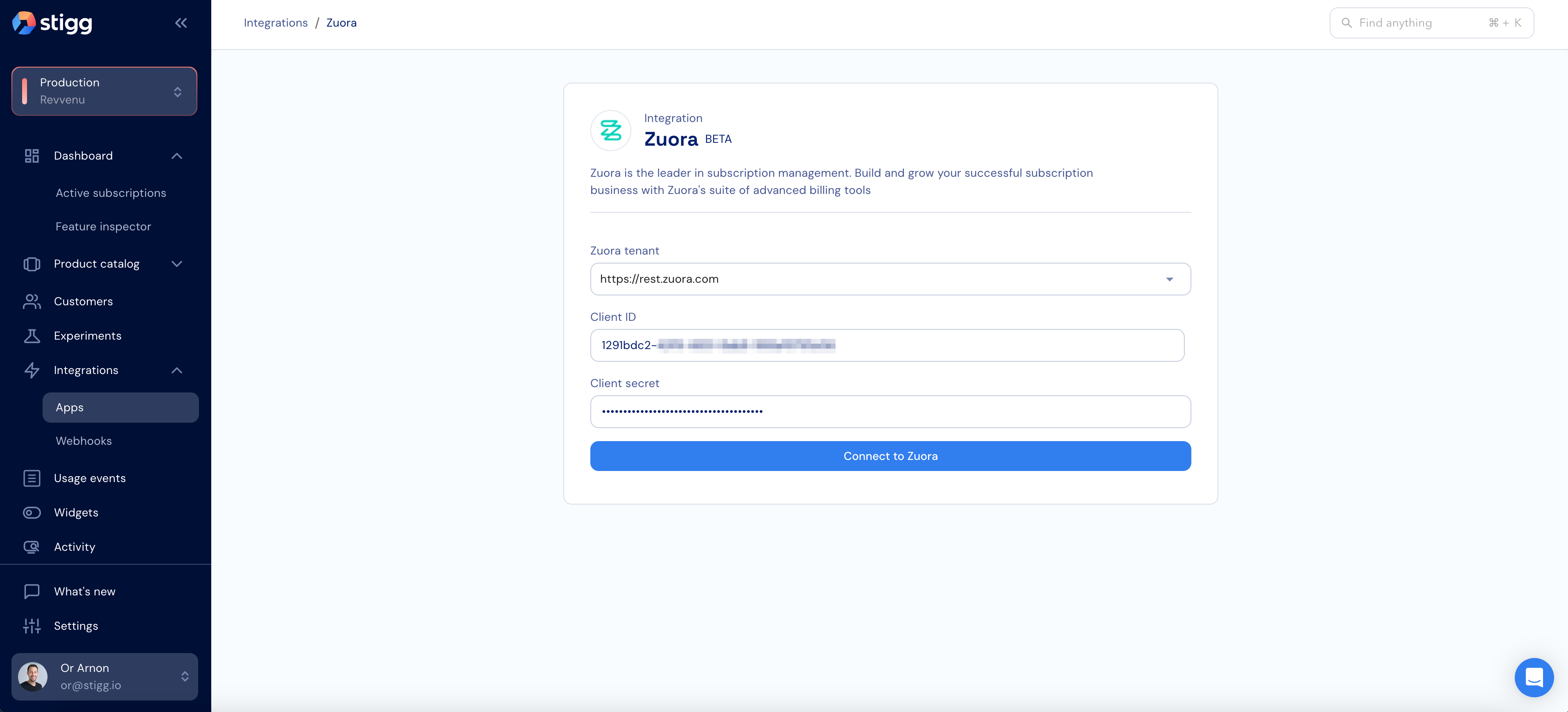Go to Active subscriptions
This screenshot has width=1568, height=712.
(111, 193)
